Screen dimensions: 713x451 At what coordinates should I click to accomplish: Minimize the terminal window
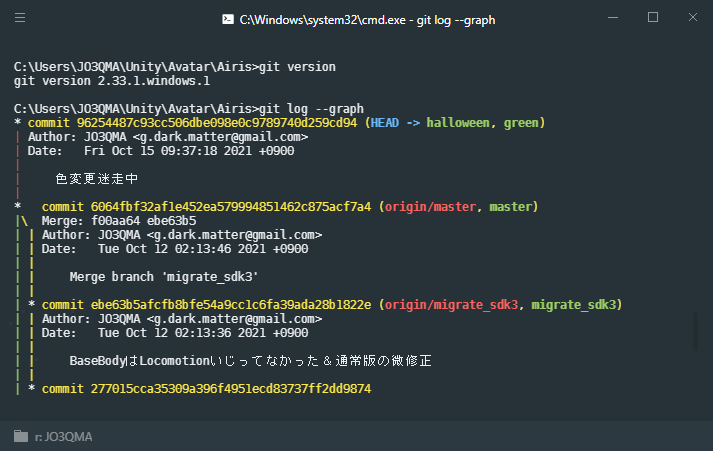(613, 18)
